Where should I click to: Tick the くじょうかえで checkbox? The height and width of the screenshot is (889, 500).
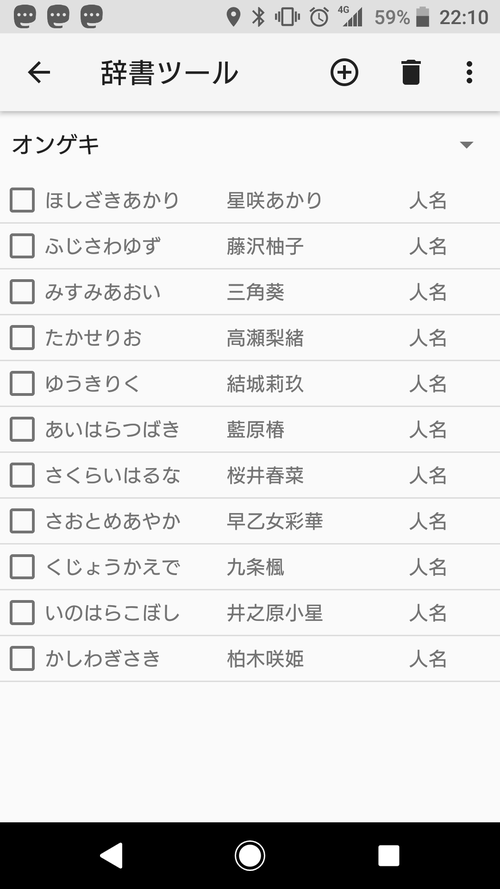22,567
